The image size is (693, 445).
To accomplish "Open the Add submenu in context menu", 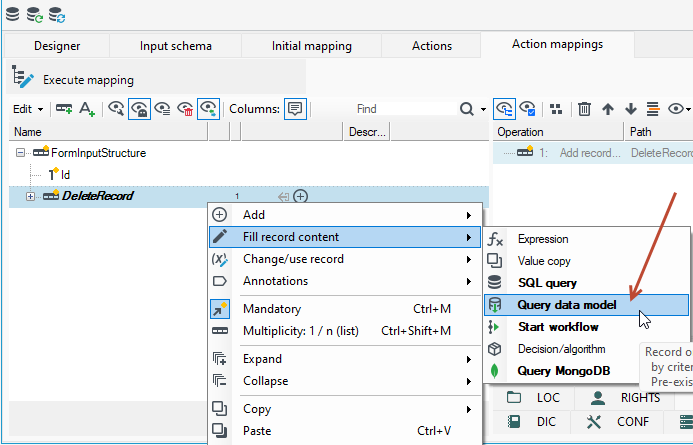I will (x=345, y=215).
